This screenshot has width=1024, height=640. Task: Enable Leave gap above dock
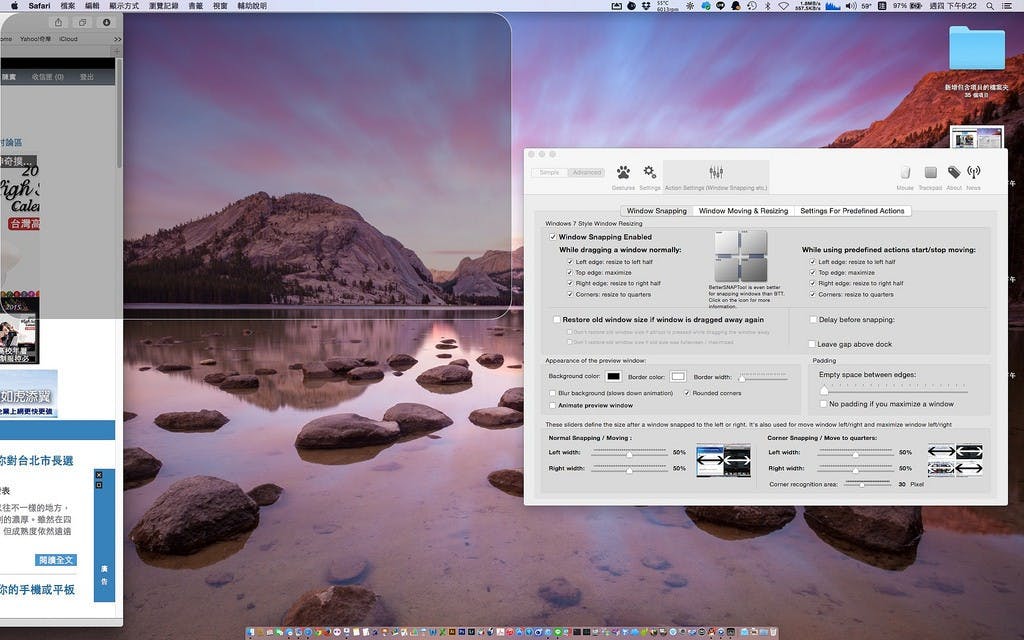pyautogui.click(x=812, y=344)
